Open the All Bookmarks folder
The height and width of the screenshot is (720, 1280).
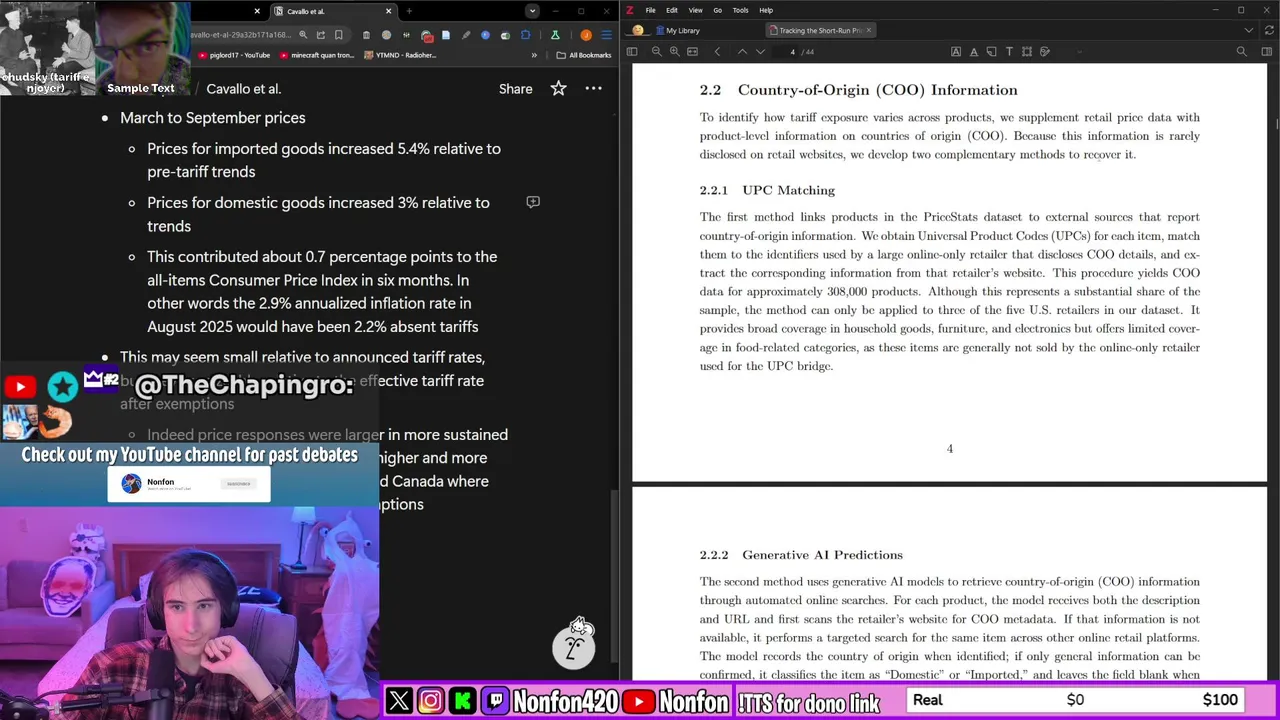[x=584, y=55]
